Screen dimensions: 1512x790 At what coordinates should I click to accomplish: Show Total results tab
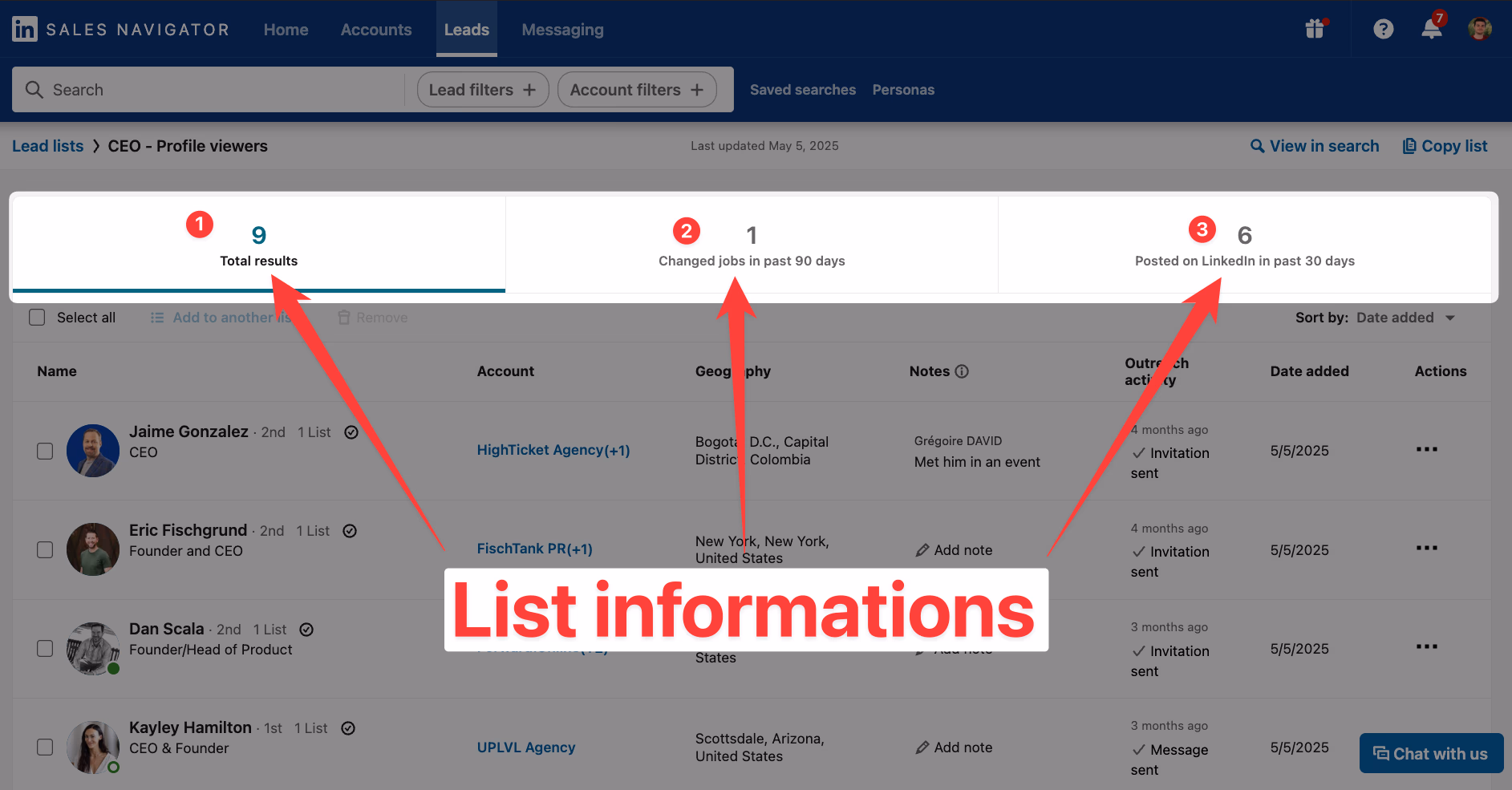coord(259,245)
